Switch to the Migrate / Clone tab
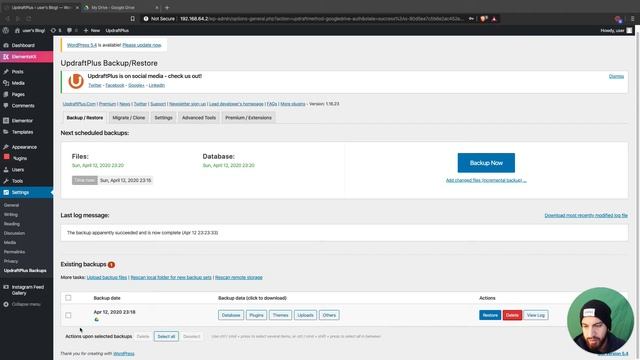The image size is (640, 360). click(129, 118)
